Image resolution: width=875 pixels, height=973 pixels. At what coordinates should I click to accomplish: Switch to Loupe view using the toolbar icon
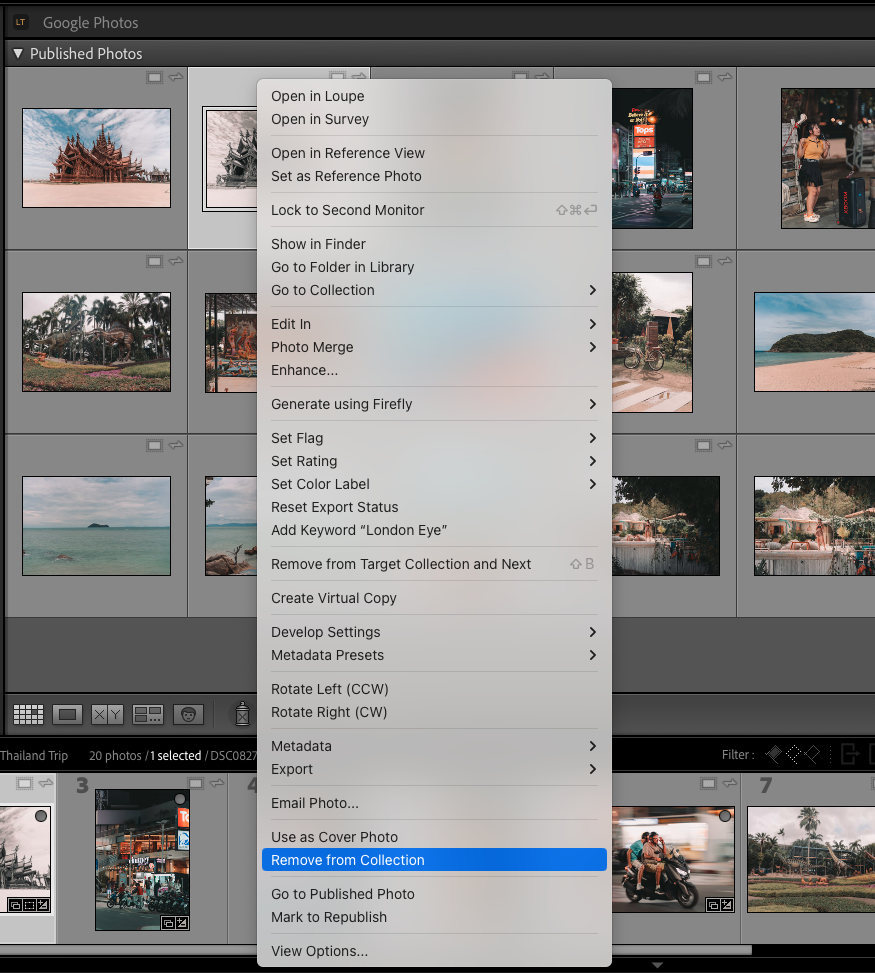coord(67,714)
